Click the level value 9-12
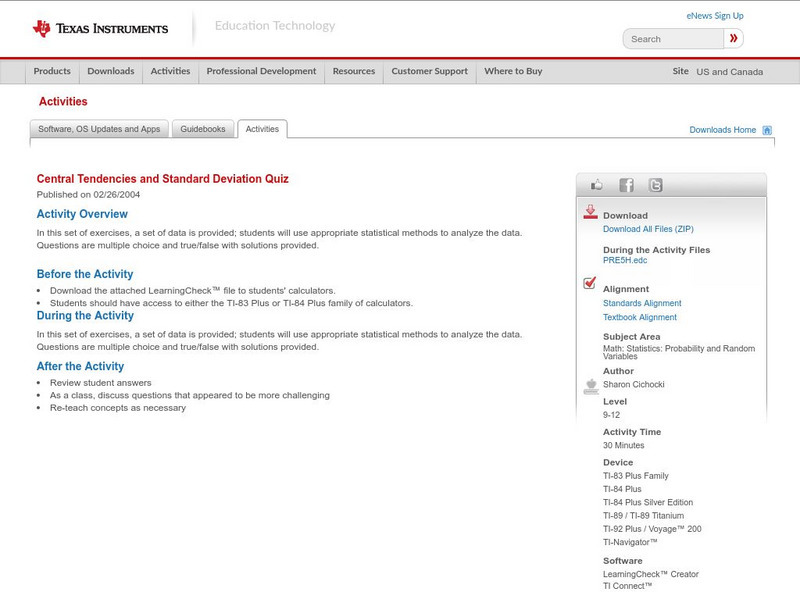This screenshot has height=592, width=800. 611,415
